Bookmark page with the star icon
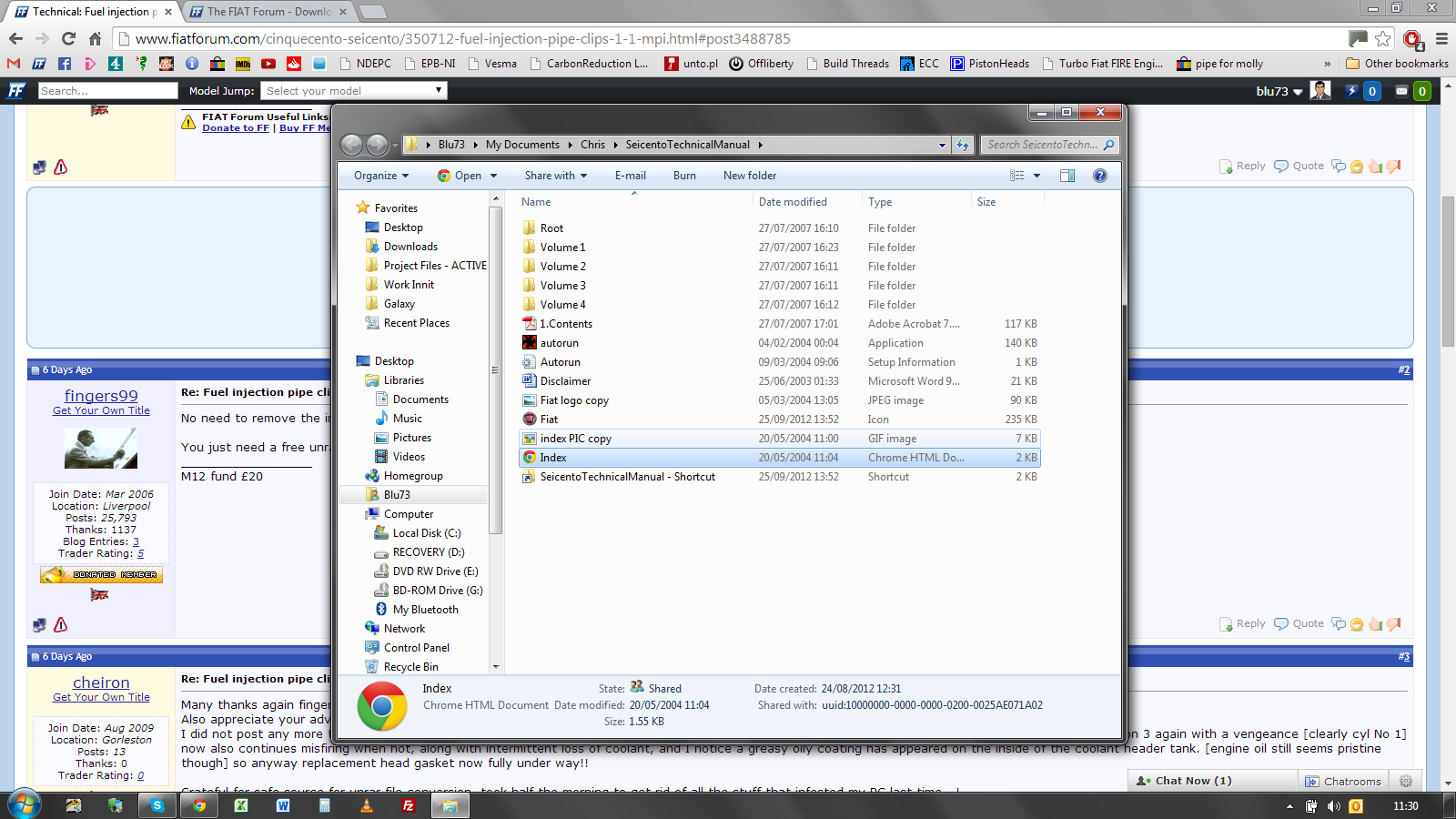The image size is (1456, 819). 1383,38
